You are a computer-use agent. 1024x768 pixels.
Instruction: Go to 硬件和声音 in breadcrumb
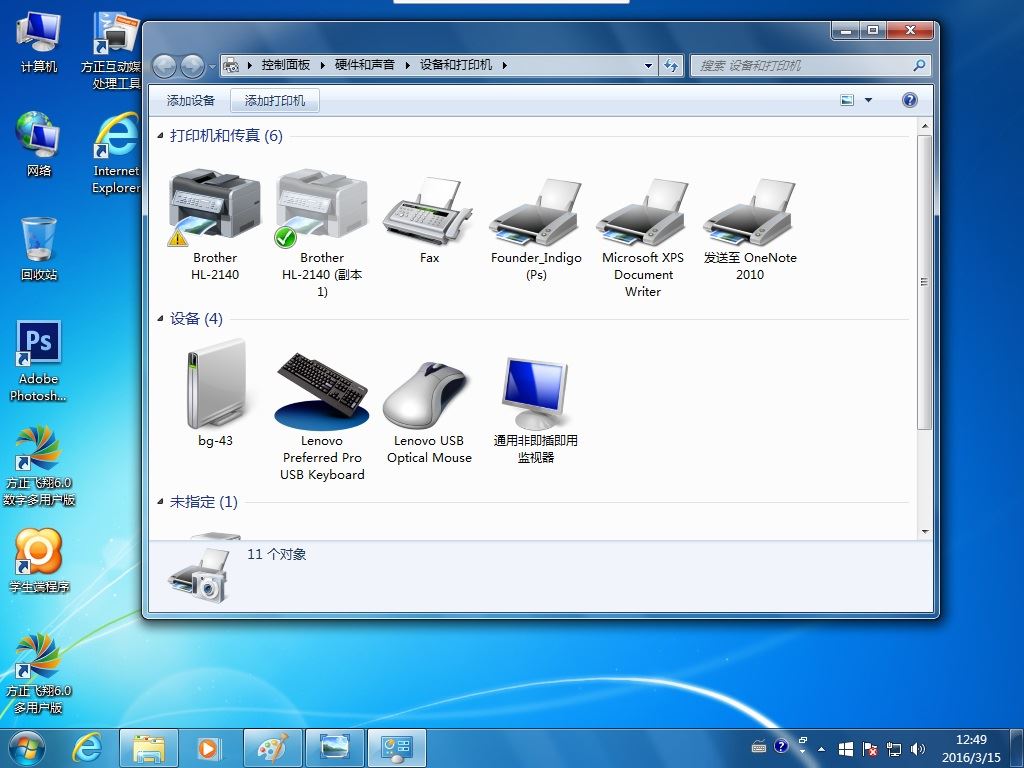[x=365, y=65]
